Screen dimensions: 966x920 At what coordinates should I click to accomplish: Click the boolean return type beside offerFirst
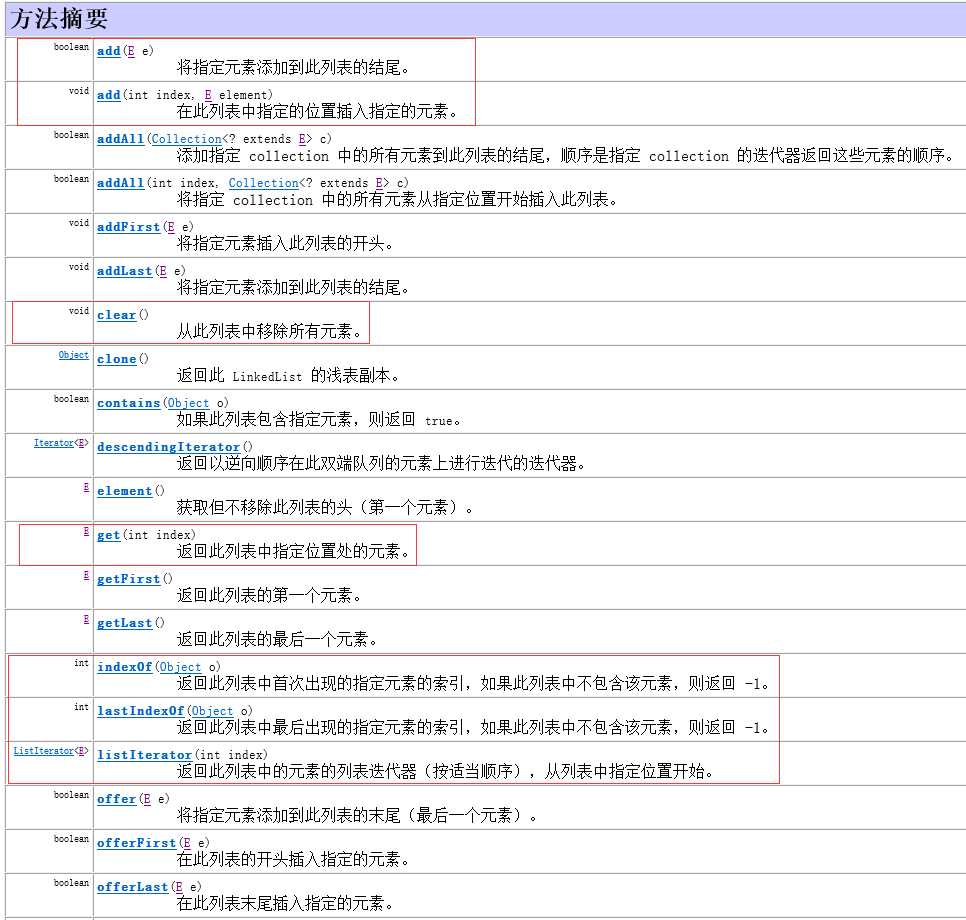tap(71, 839)
